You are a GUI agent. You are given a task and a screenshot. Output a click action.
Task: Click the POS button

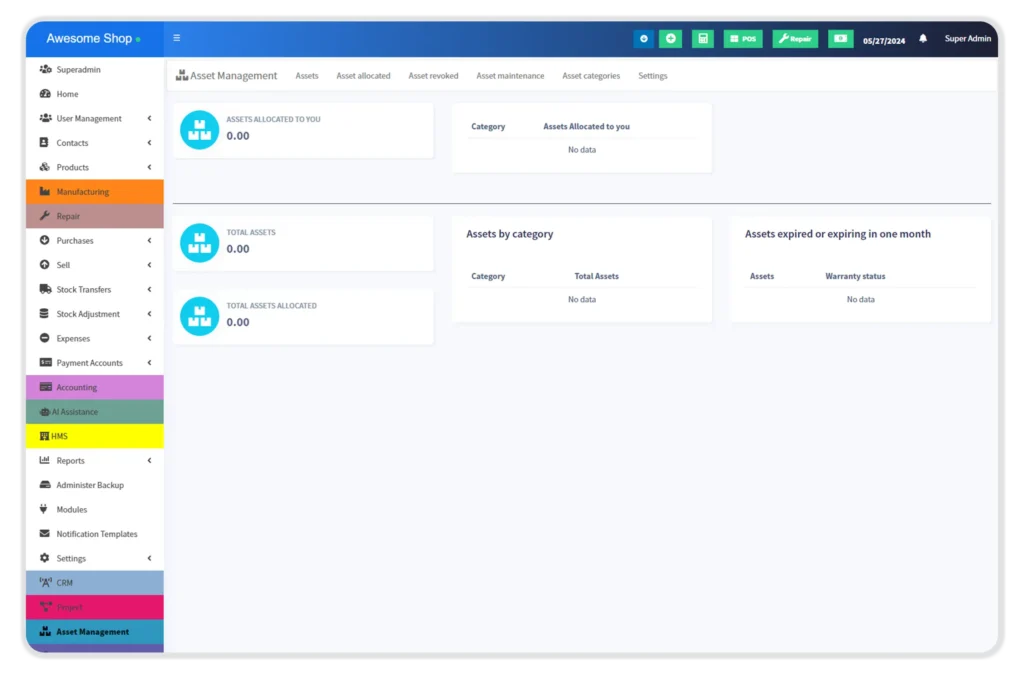tap(743, 39)
